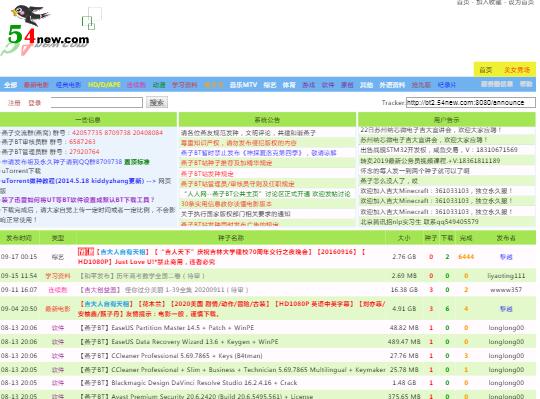Click user notice mentioning qq549405579
Image resolution: width=540 pixels, height=399 pixels.
[x=419, y=222]
